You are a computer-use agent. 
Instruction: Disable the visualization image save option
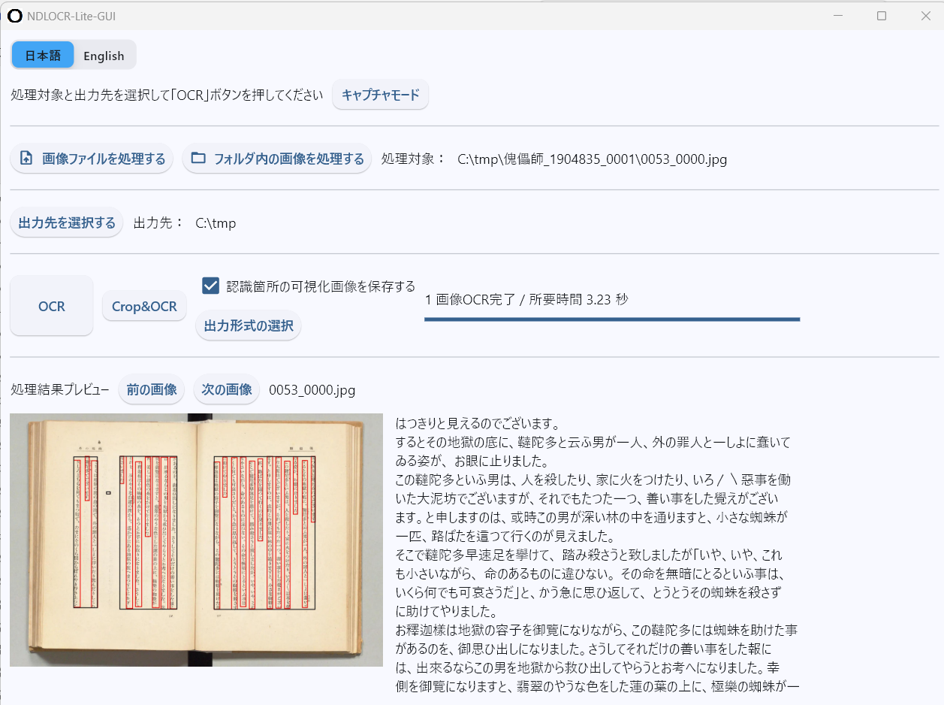click(x=210, y=285)
